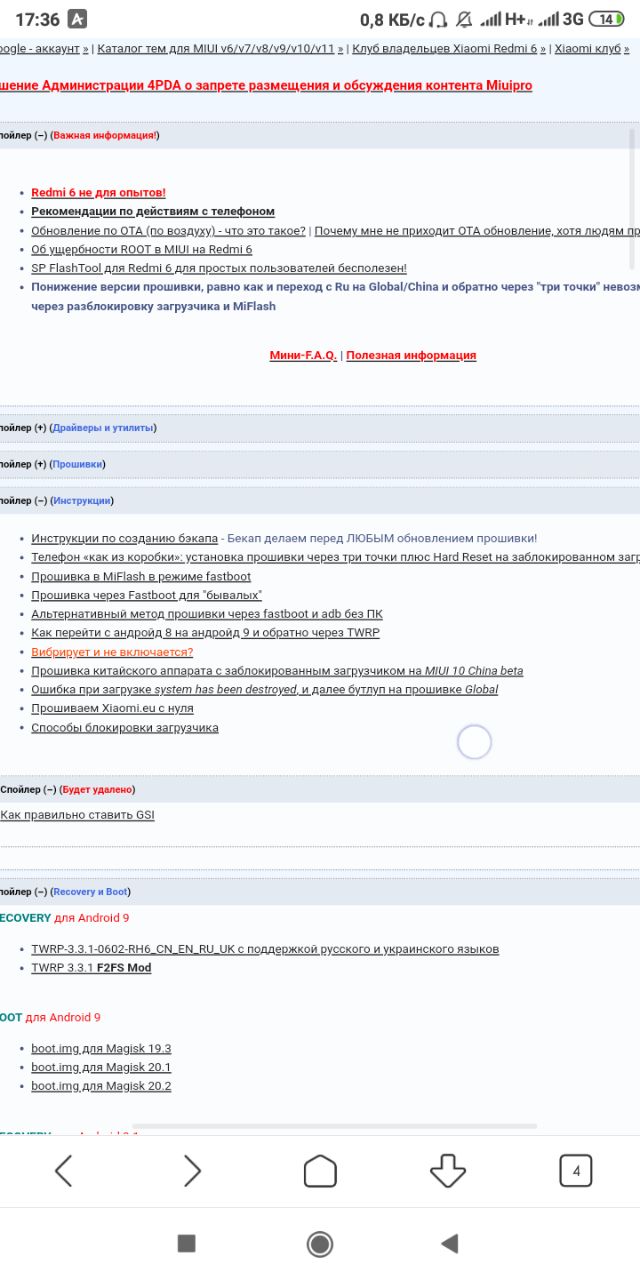Open Рекомендации по действиям с телефоном
Image resolution: width=640 pixels, height=1280 pixels.
pos(153,211)
